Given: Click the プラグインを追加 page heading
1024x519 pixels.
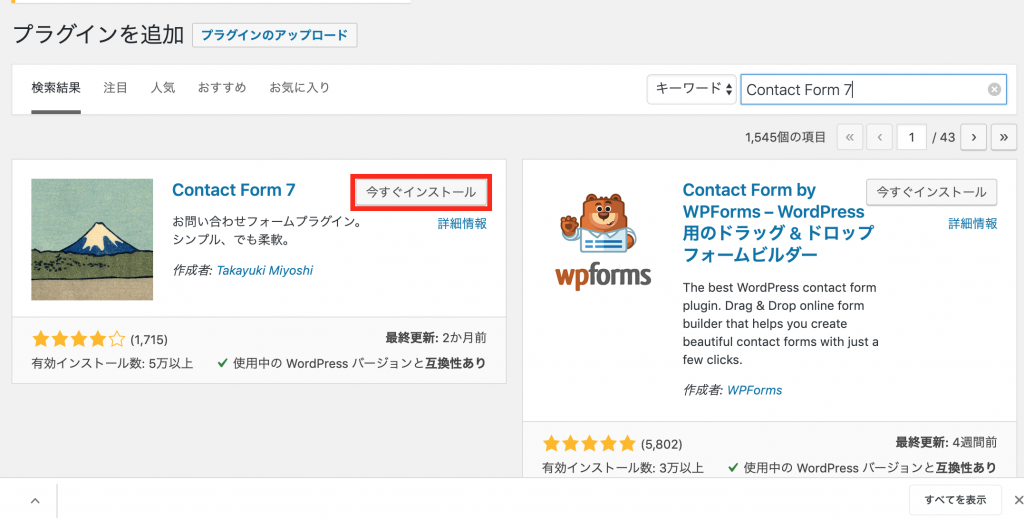Looking at the screenshot, I should pos(99,35).
